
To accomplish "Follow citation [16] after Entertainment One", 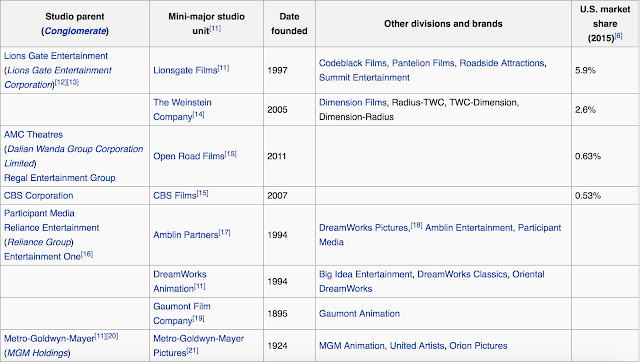I will point(87,254).
